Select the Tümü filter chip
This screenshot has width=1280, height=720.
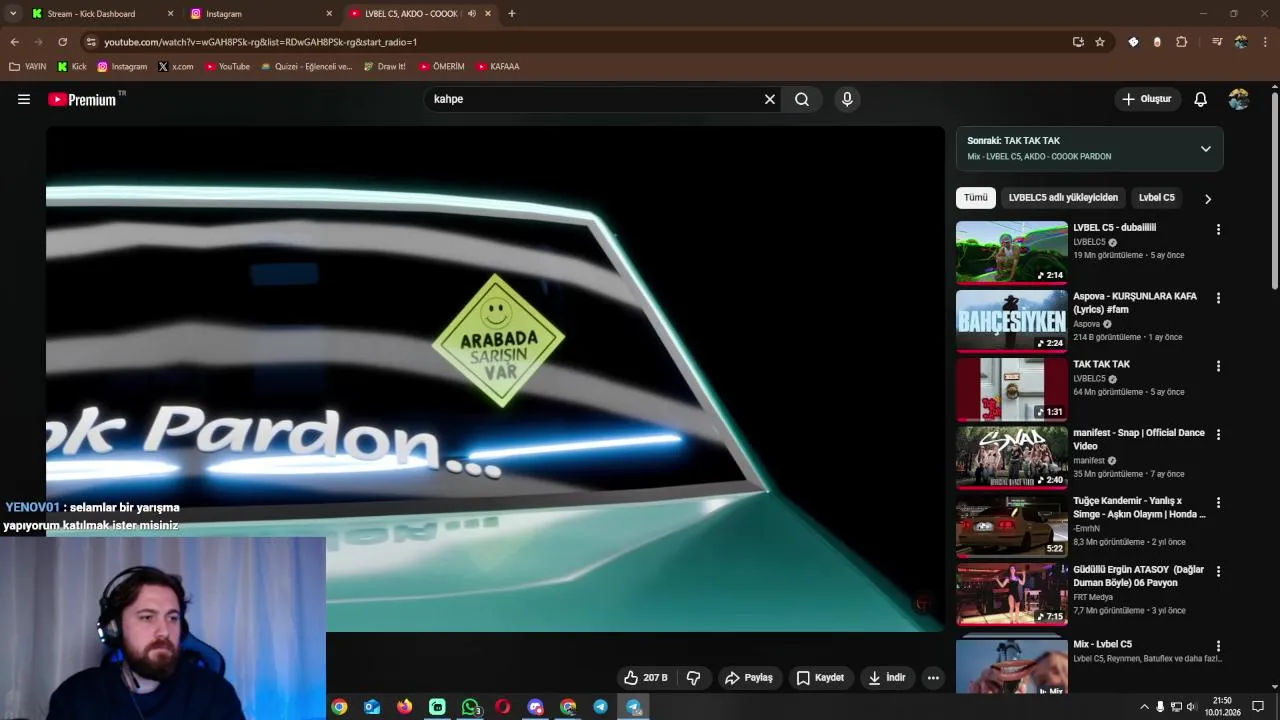(975, 198)
